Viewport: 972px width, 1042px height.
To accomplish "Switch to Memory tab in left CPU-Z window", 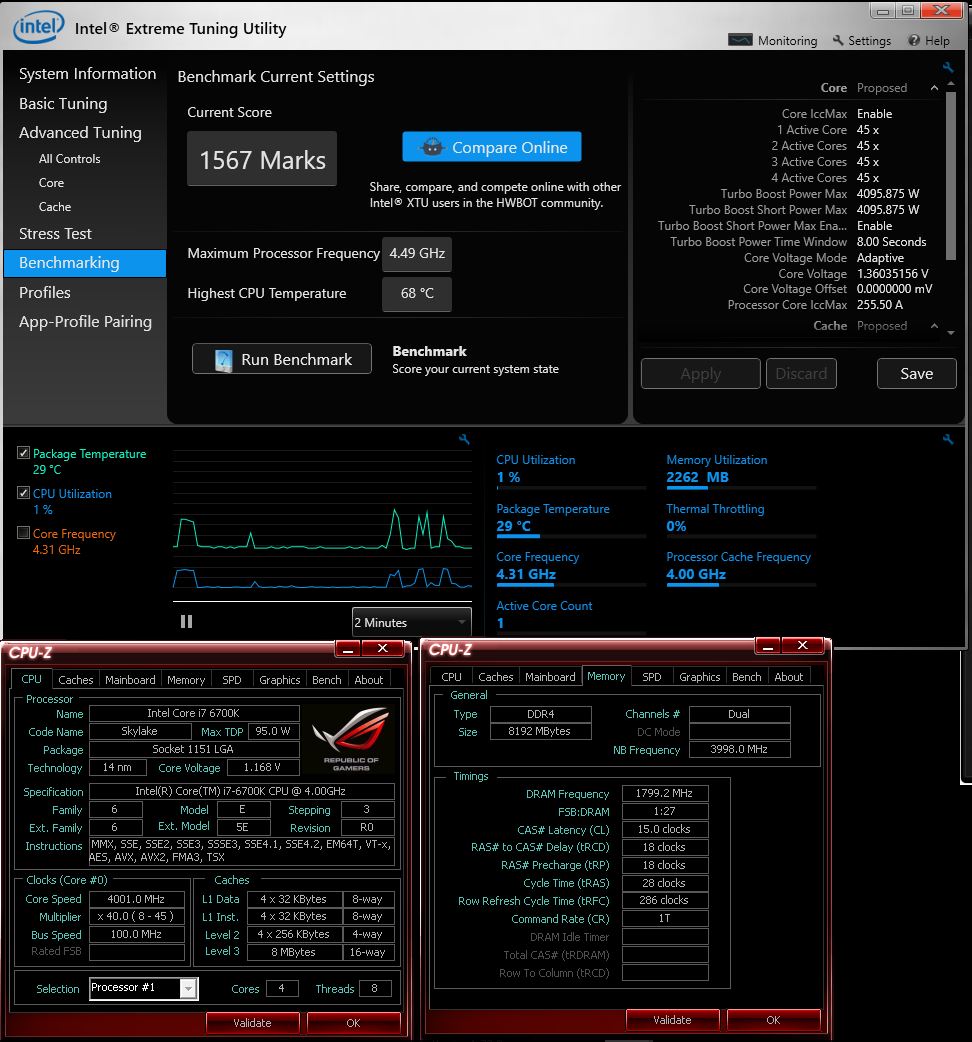I will click(186, 680).
